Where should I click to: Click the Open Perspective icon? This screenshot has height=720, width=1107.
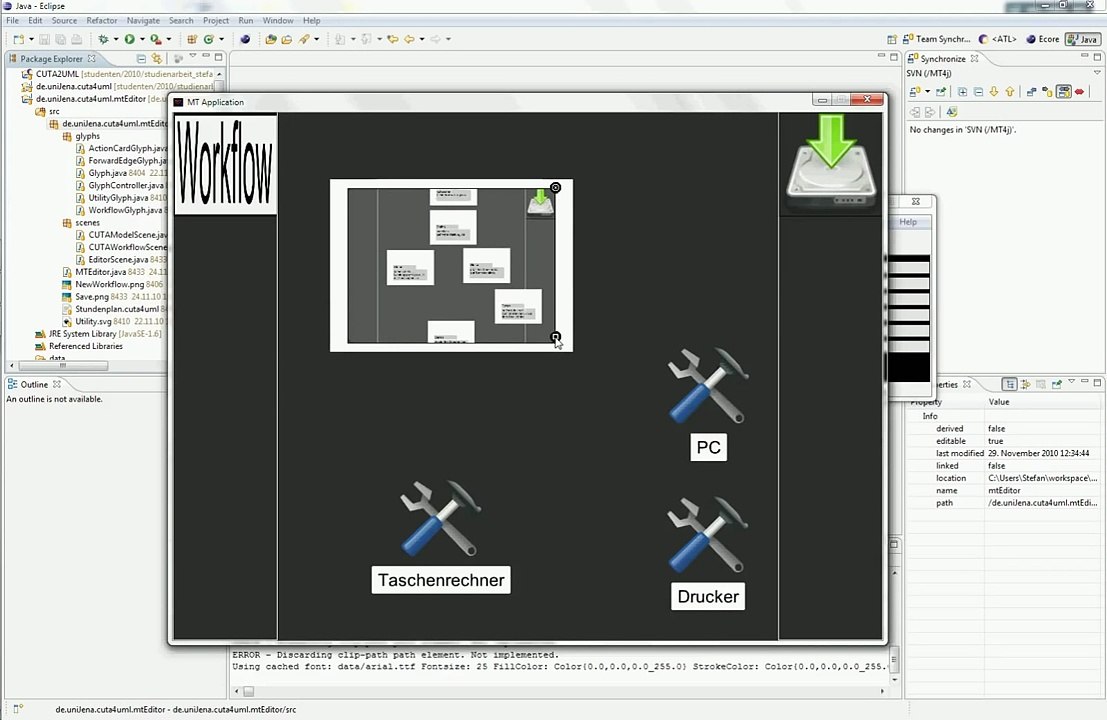[892, 40]
